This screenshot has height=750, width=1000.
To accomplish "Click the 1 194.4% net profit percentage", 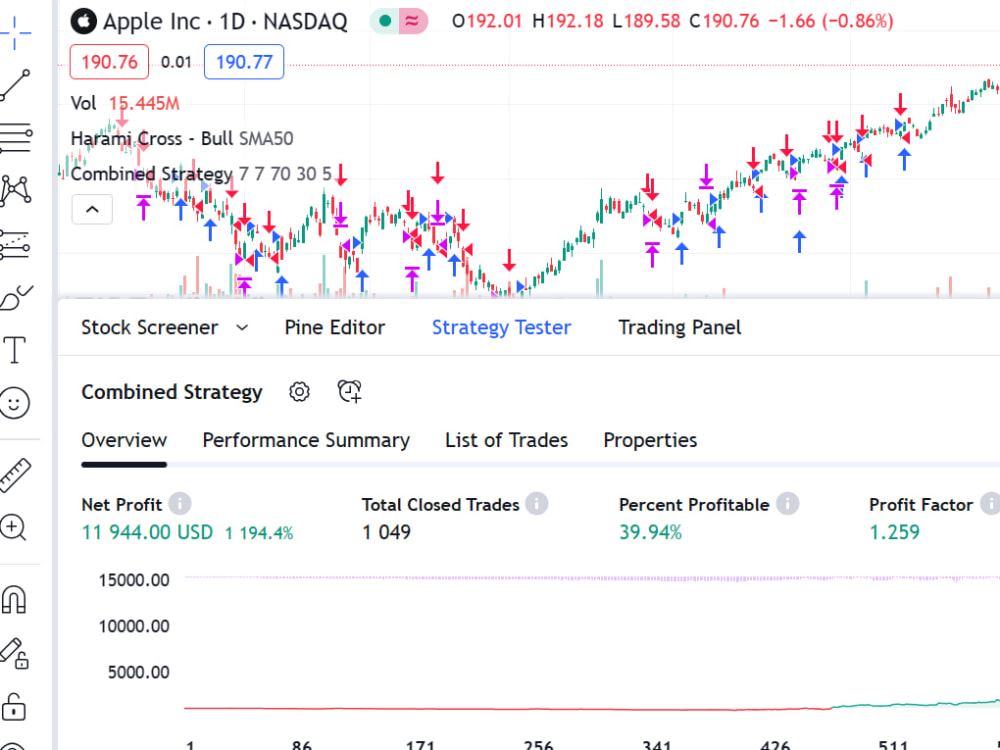I will (x=259, y=533).
